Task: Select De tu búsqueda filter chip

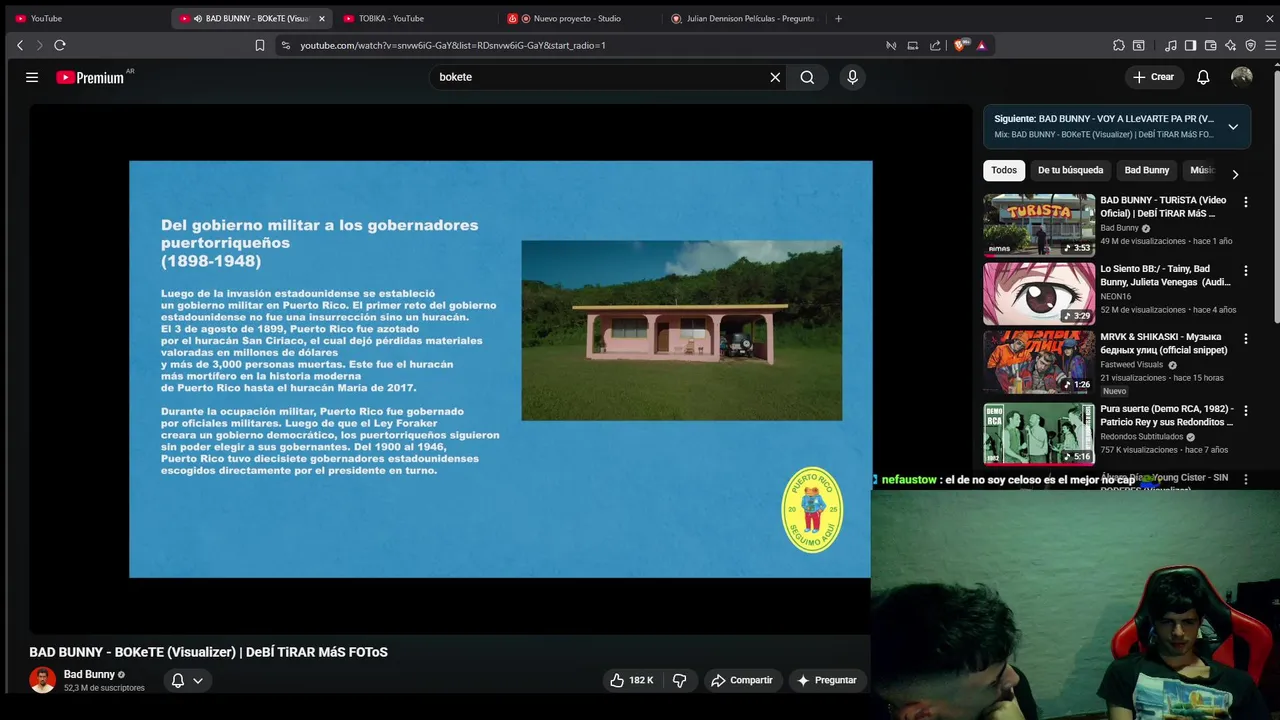Action: point(1070,170)
